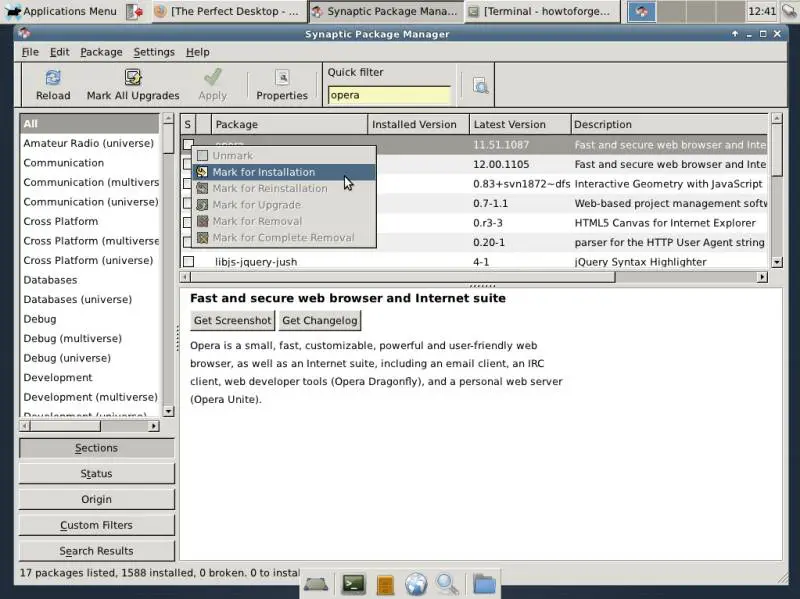Switch to the Terminal howtoforge taskbar window
This screenshot has height=599, width=800.
coord(541,11)
